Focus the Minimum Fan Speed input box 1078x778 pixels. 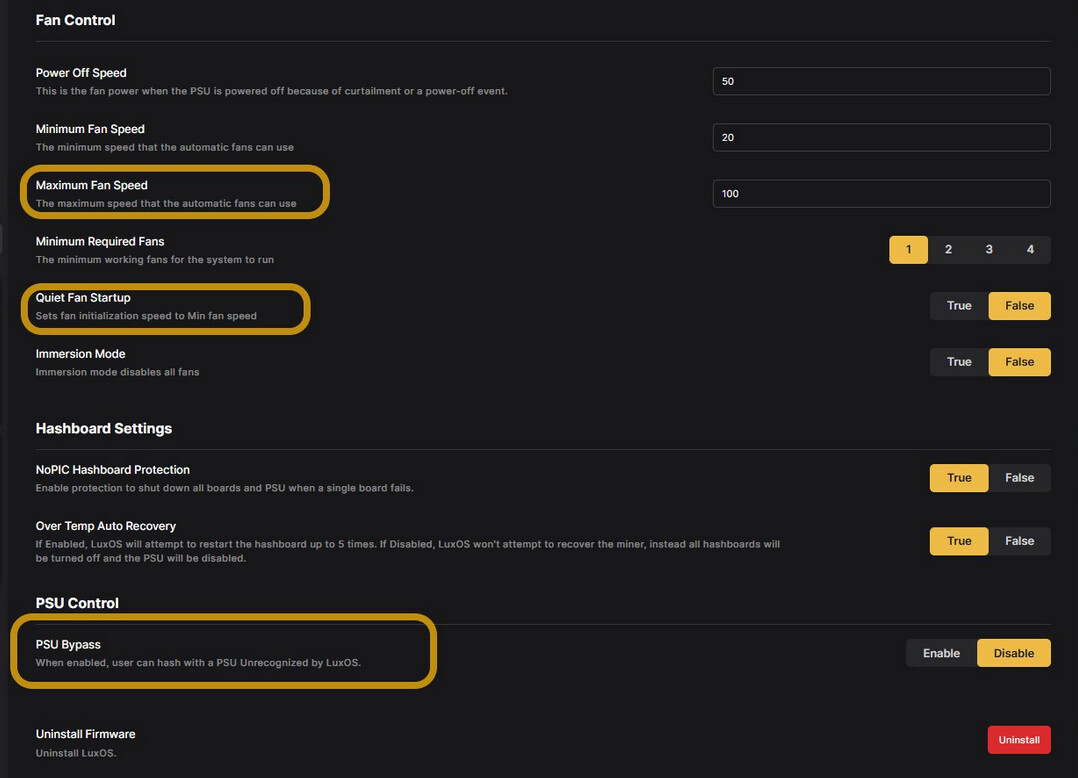(880, 137)
